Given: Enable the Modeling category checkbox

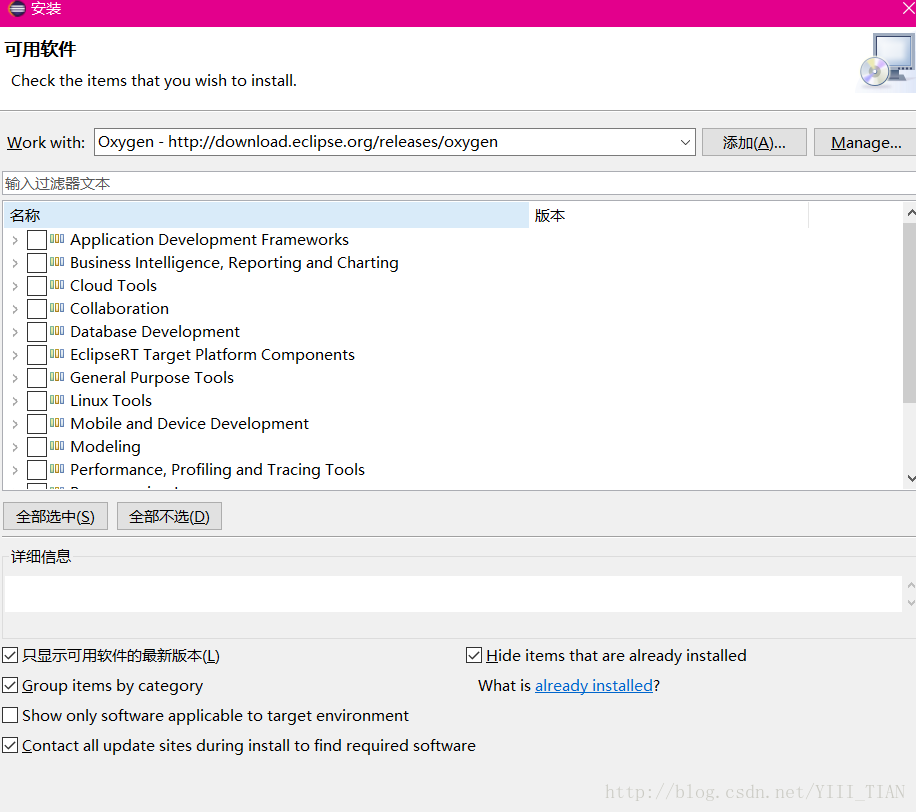Looking at the screenshot, I should pos(37,447).
